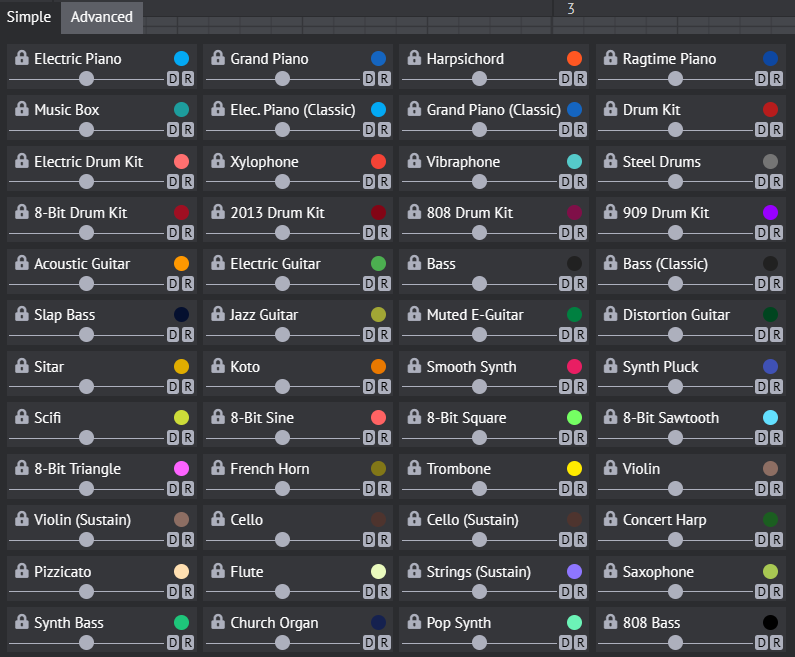This screenshot has height=657, width=795.
Task: Click the Ragtime Piano lock icon
Action: (x=610, y=58)
